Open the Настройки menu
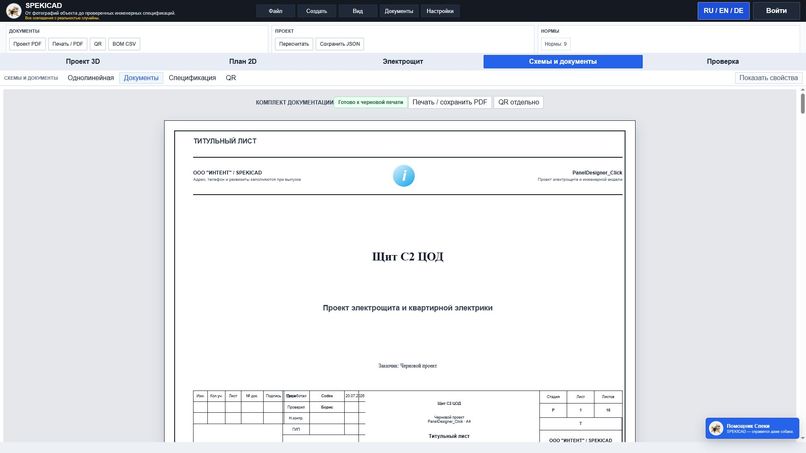Image resolution: width=806 pixels, height=453 pixels. click(x=440, y=11)
